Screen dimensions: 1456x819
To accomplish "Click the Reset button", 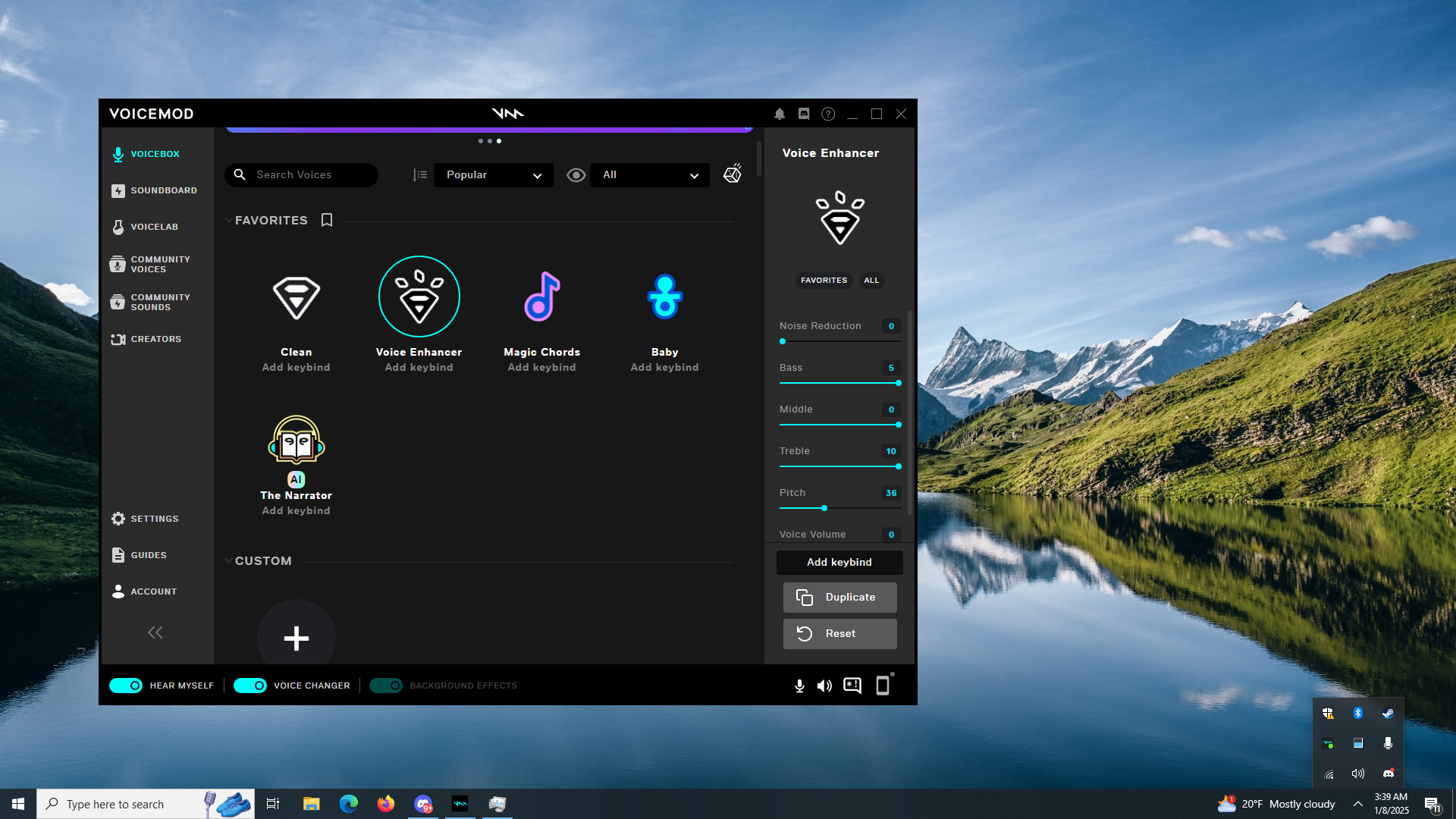I will (839, 634).
